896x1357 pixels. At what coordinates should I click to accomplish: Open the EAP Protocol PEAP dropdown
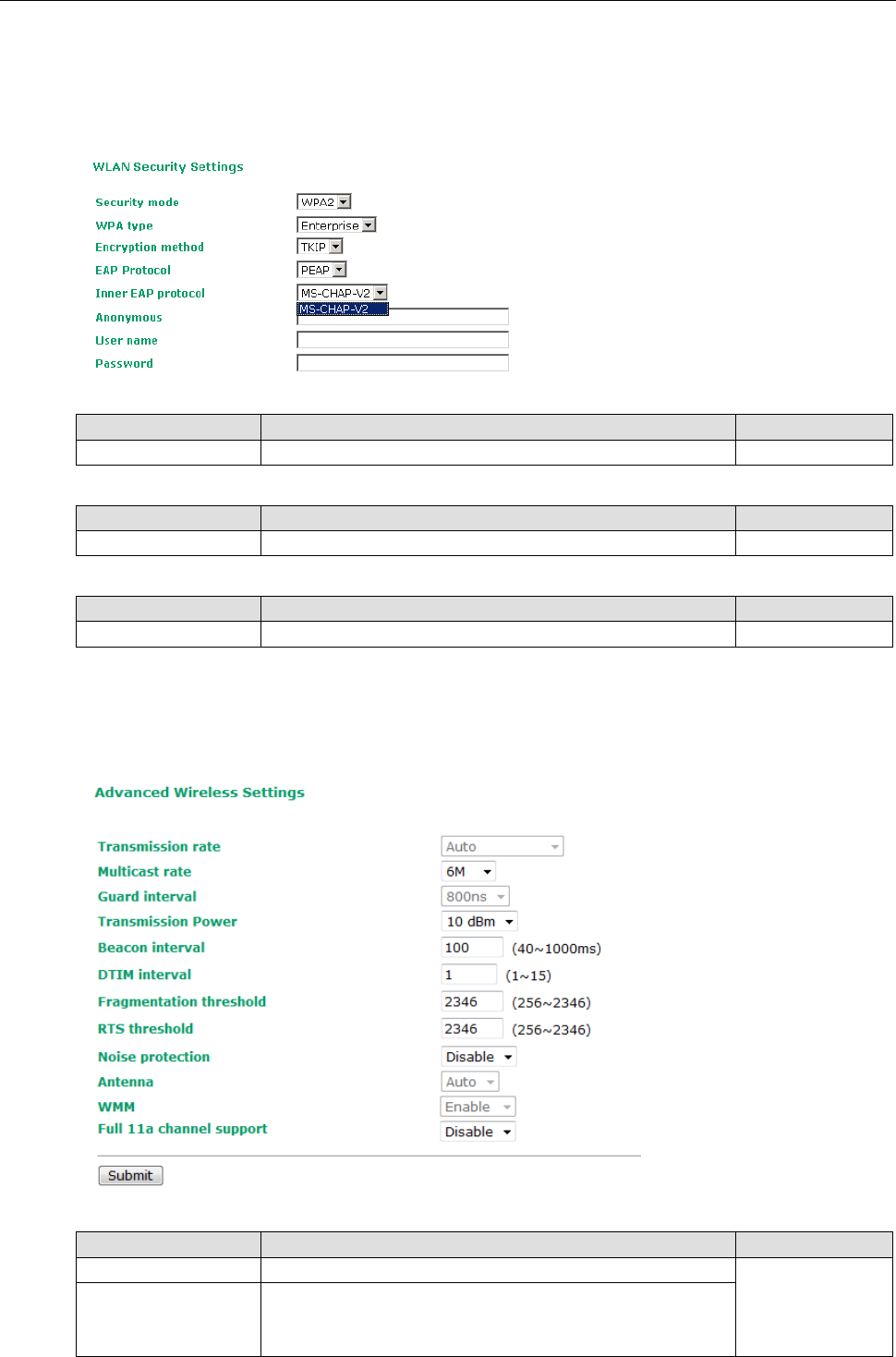pyautogui.click(x=321, y=270)
